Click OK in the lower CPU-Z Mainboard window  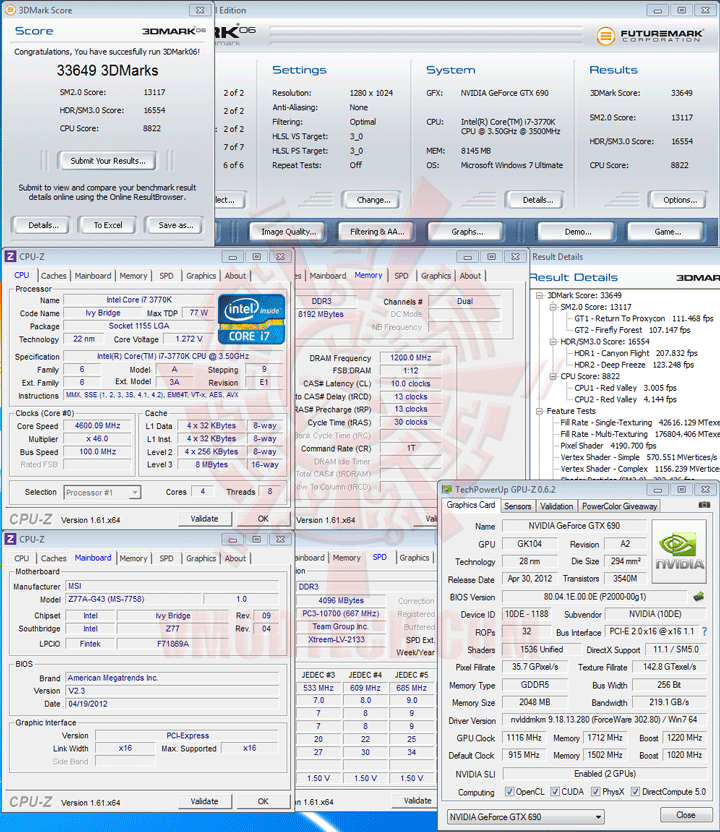[263, 801]
